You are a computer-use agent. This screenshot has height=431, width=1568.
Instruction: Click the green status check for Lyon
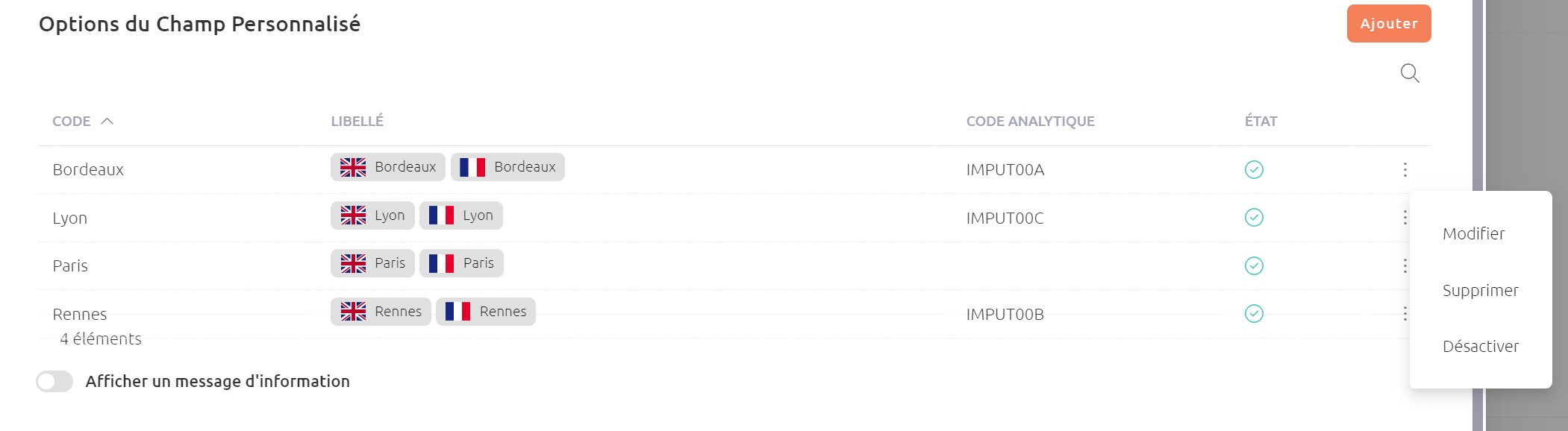pos(1254,218)
